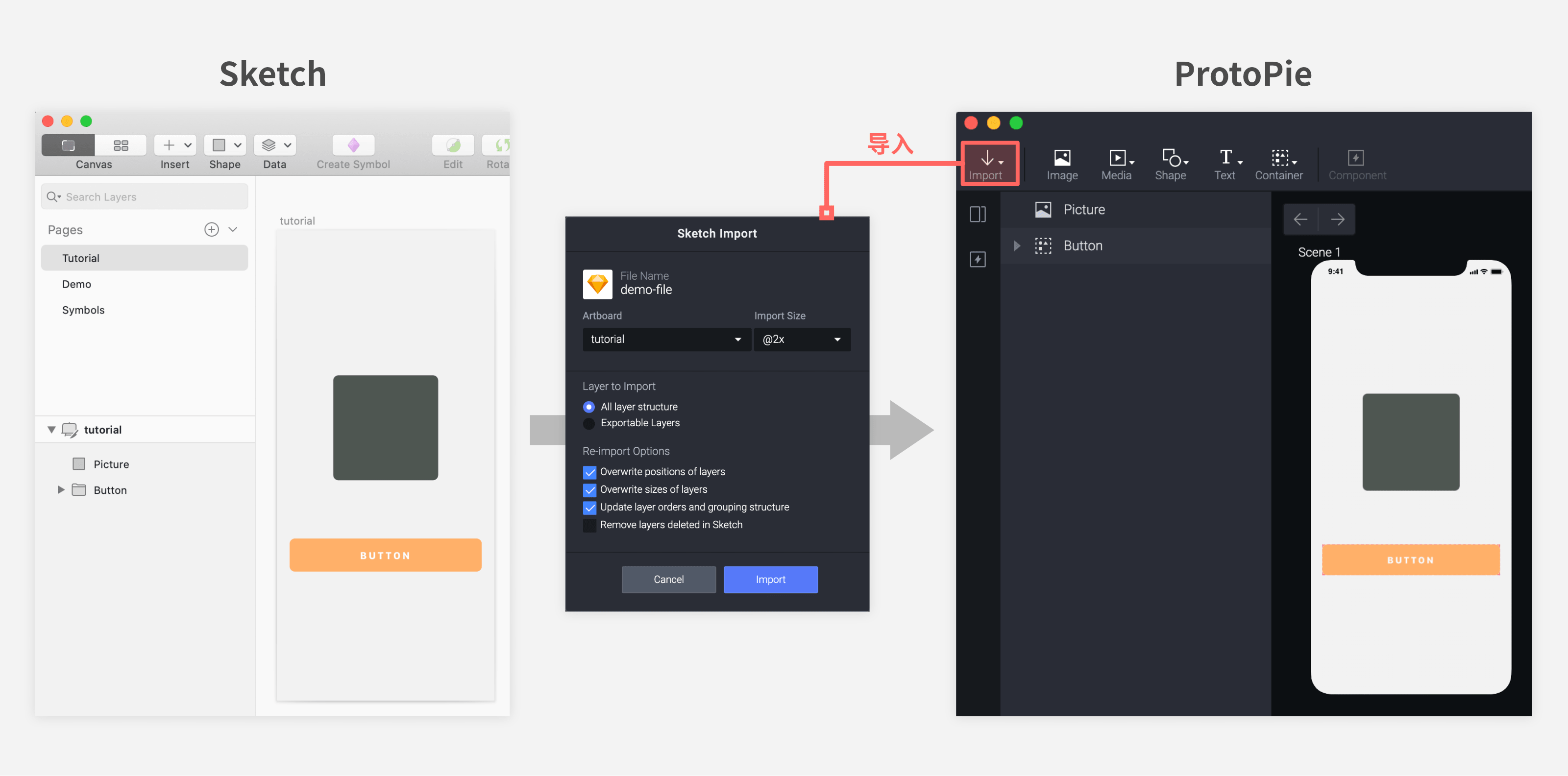Click the Shape rectangle icon in Sketch toolbar
The width and height of the screenshot is (1568, 776).
[219, 145]
